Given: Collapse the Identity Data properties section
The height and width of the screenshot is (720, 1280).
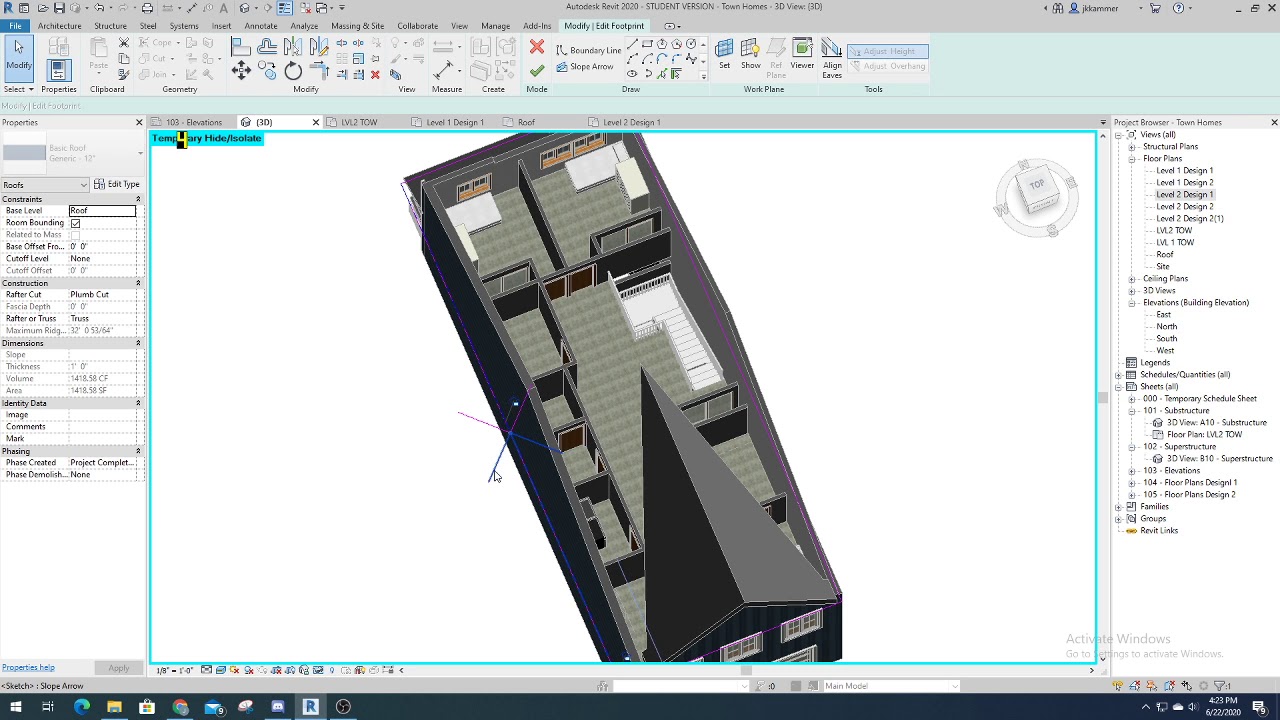Looking at the screenshot, I should click(x=139, y=403).
